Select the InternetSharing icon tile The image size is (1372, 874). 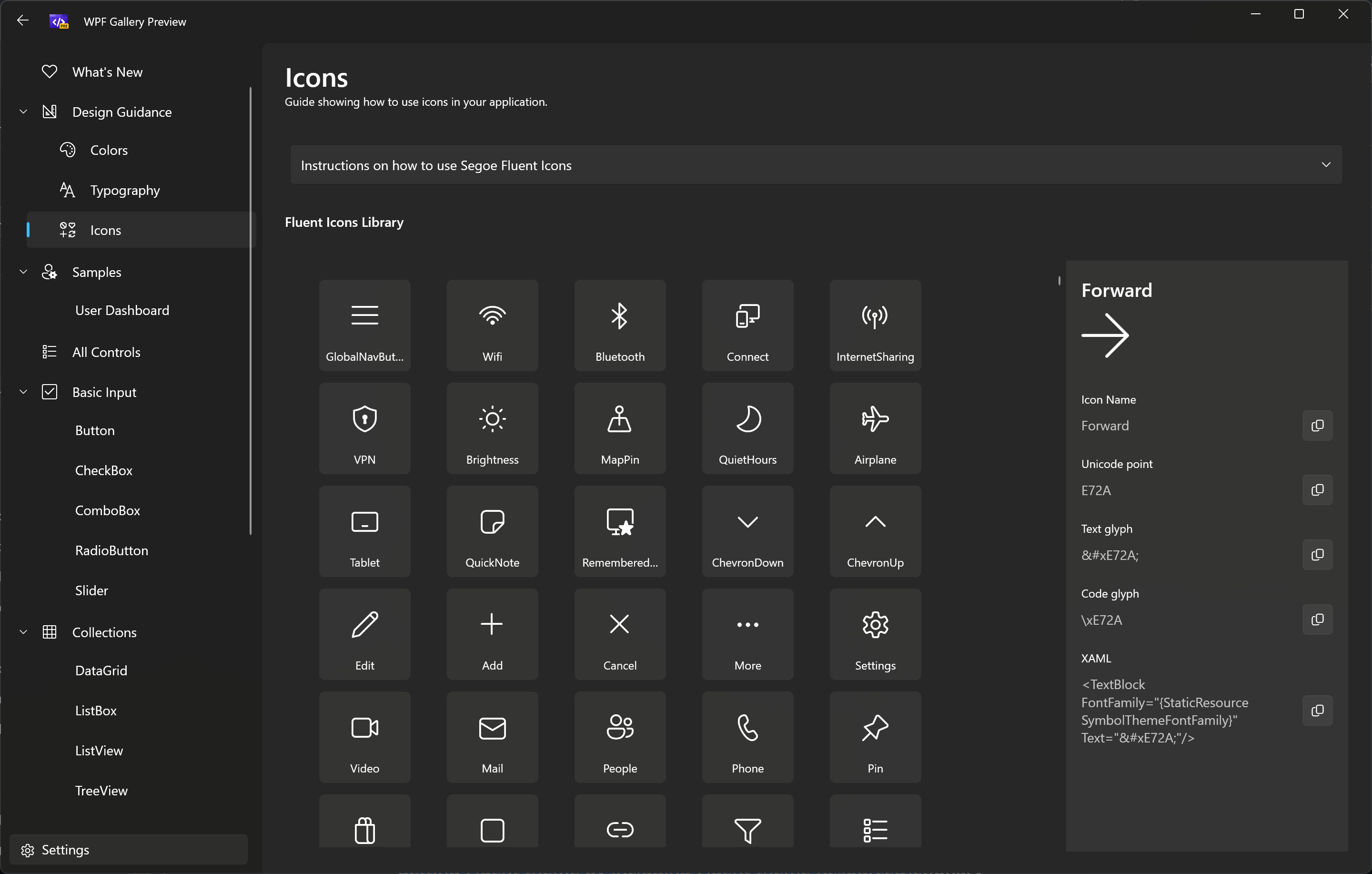875,325
